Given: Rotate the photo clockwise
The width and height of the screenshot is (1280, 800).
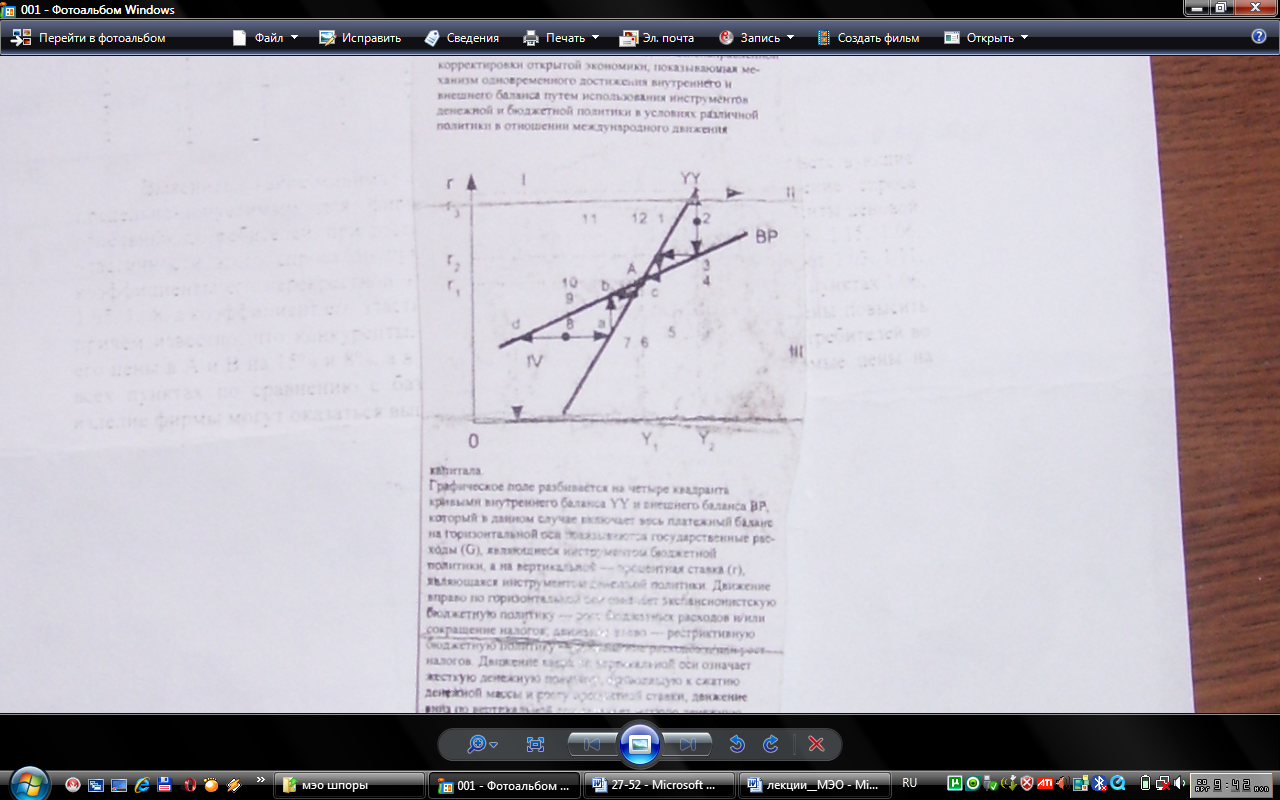Looking at the screenshot, I should point(770,744).
